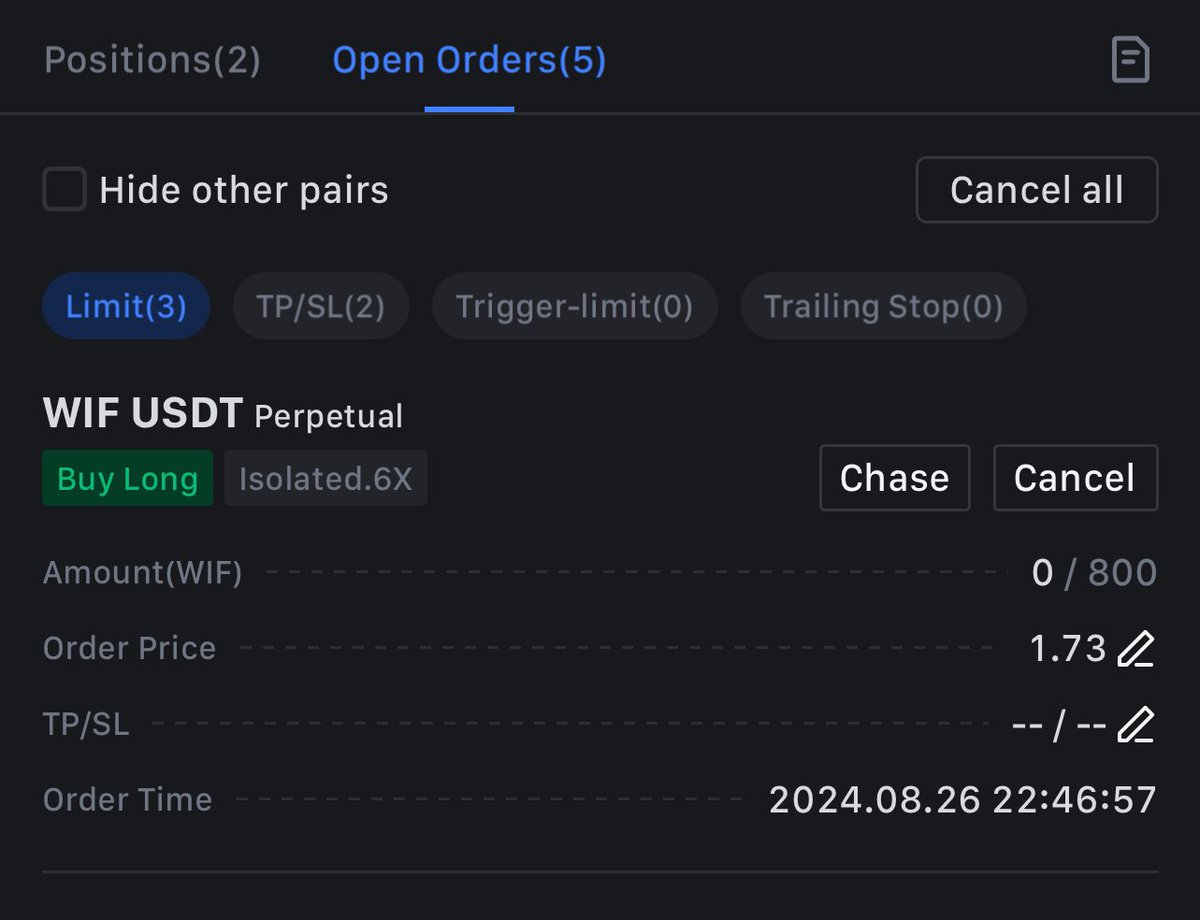This screenshot has width=1200, height=920.
Task: Switch to the Positions(2) tab
Action: pos(153,61)
